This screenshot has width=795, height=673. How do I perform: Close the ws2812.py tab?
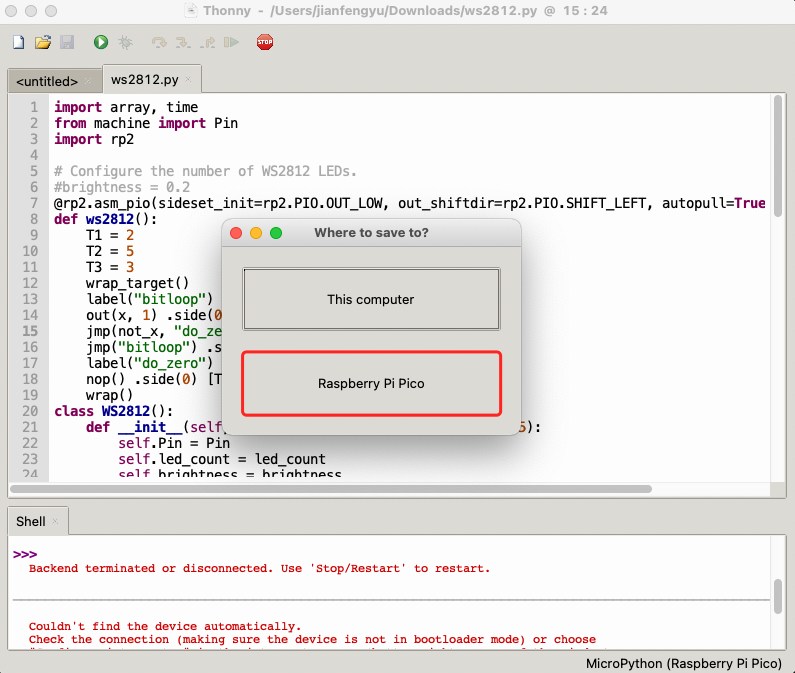[x=188, y=79]
